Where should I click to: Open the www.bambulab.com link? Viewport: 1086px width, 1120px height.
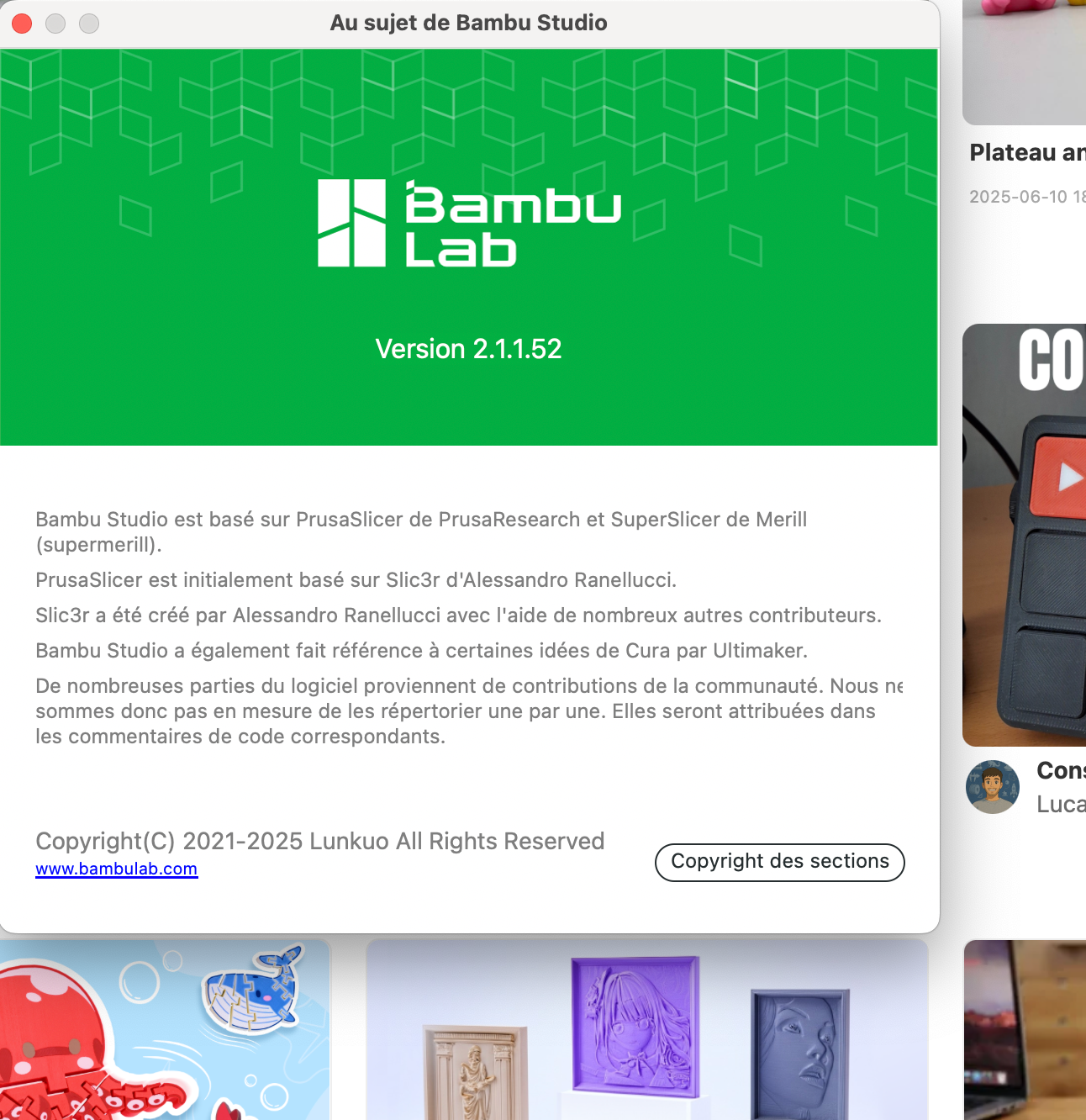tap(117, 869)
